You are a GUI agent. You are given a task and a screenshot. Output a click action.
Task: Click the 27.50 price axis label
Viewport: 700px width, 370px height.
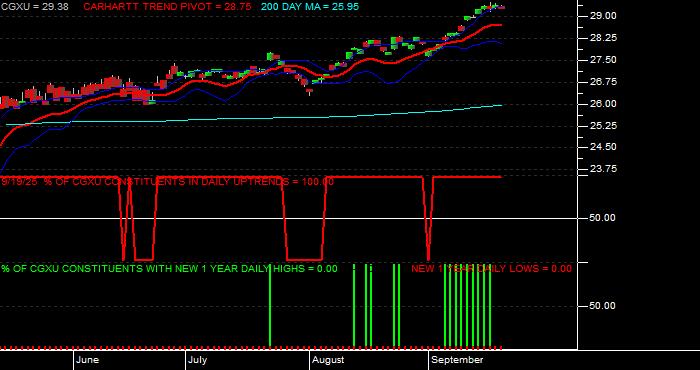tap(603, 60)
